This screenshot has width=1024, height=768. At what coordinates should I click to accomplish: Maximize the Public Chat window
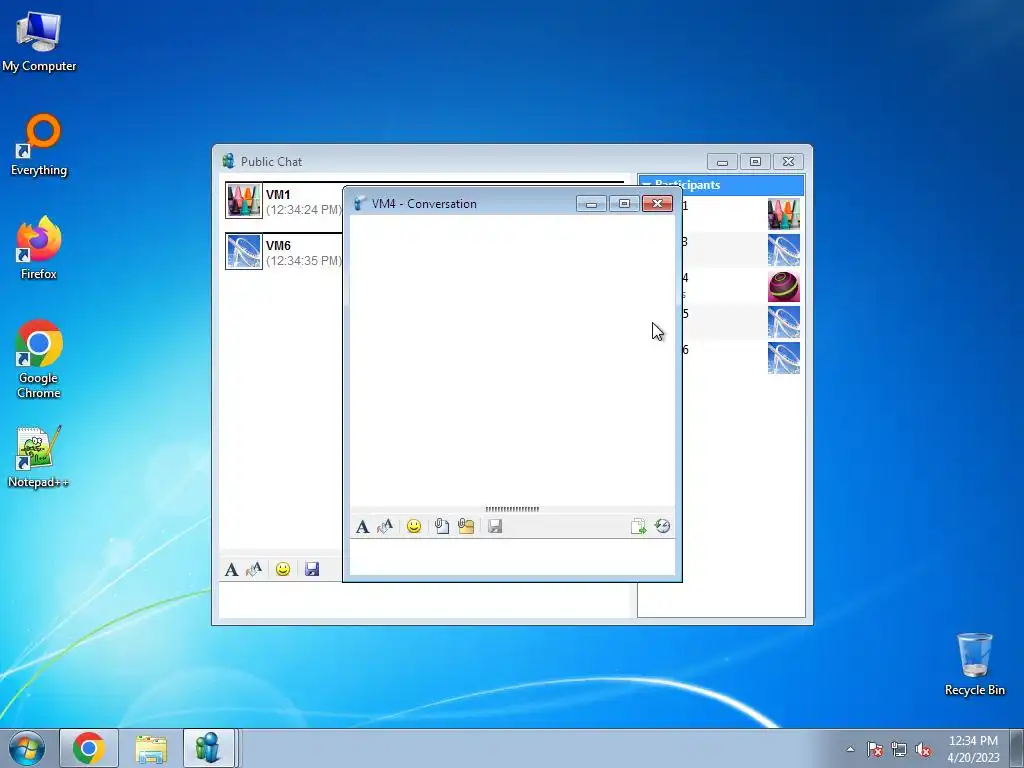tap(756, 161)
